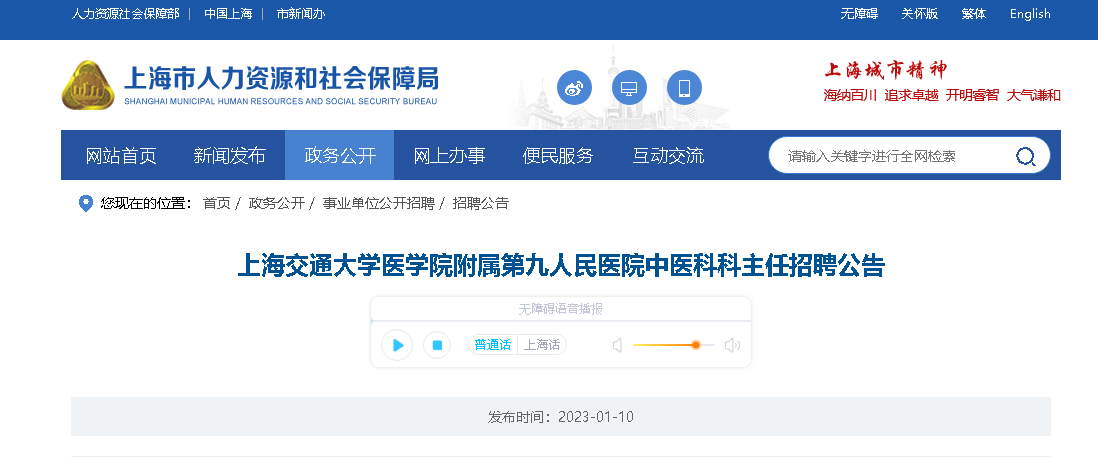
Task: Play the voice broadcast
Action: pyautogui.click(x=397, y=344)
